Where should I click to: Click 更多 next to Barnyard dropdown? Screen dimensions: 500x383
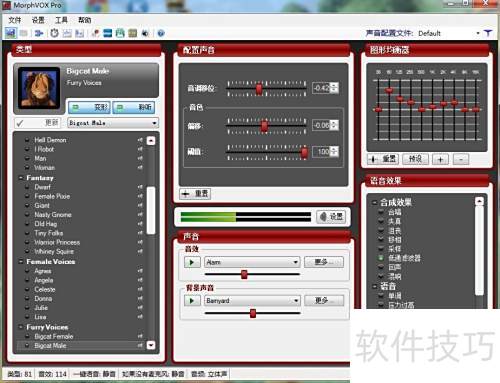tap(324, 301)
